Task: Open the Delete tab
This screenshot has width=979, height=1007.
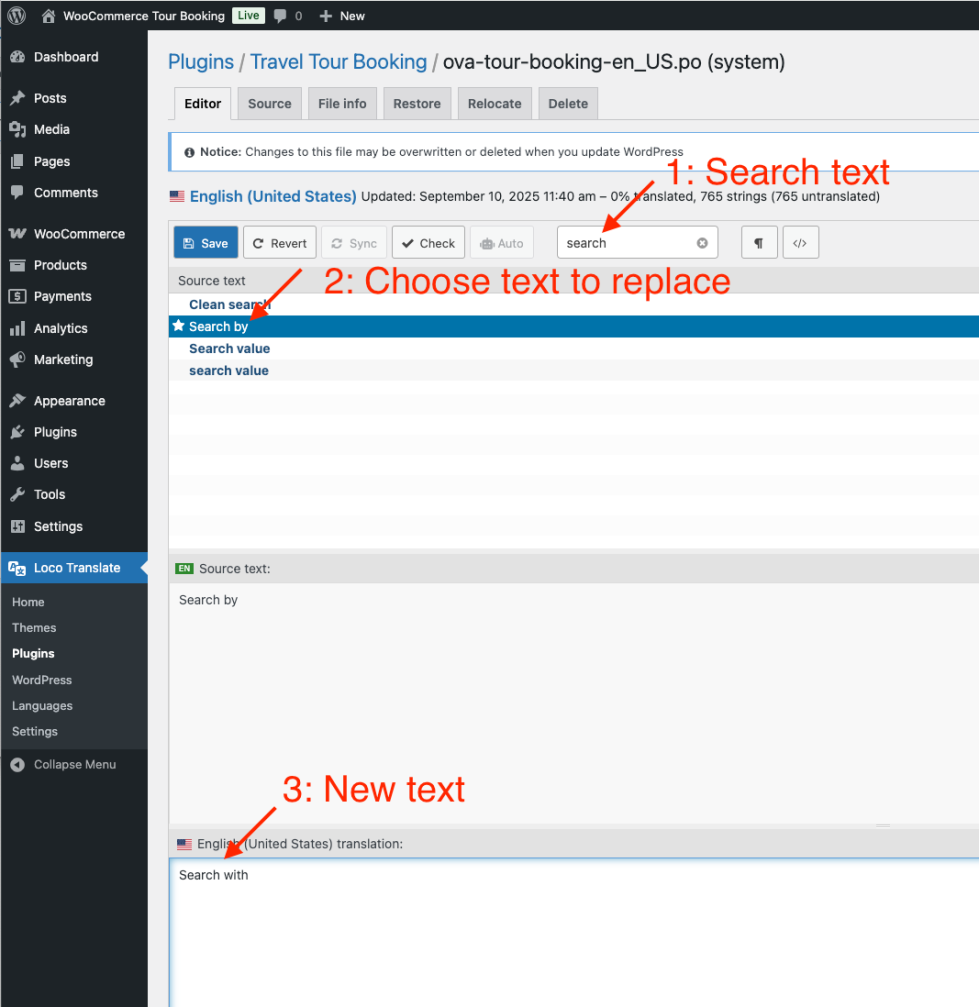Action: tap(568, 103)
